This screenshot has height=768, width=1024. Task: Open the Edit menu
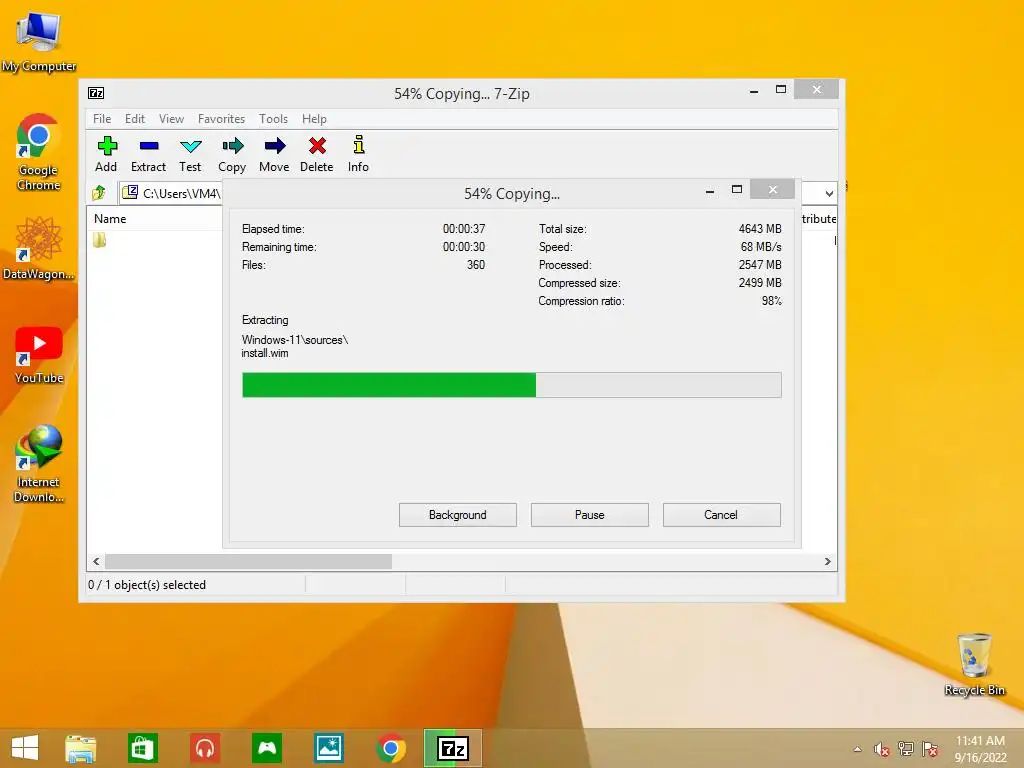click(x=135, y=119)
